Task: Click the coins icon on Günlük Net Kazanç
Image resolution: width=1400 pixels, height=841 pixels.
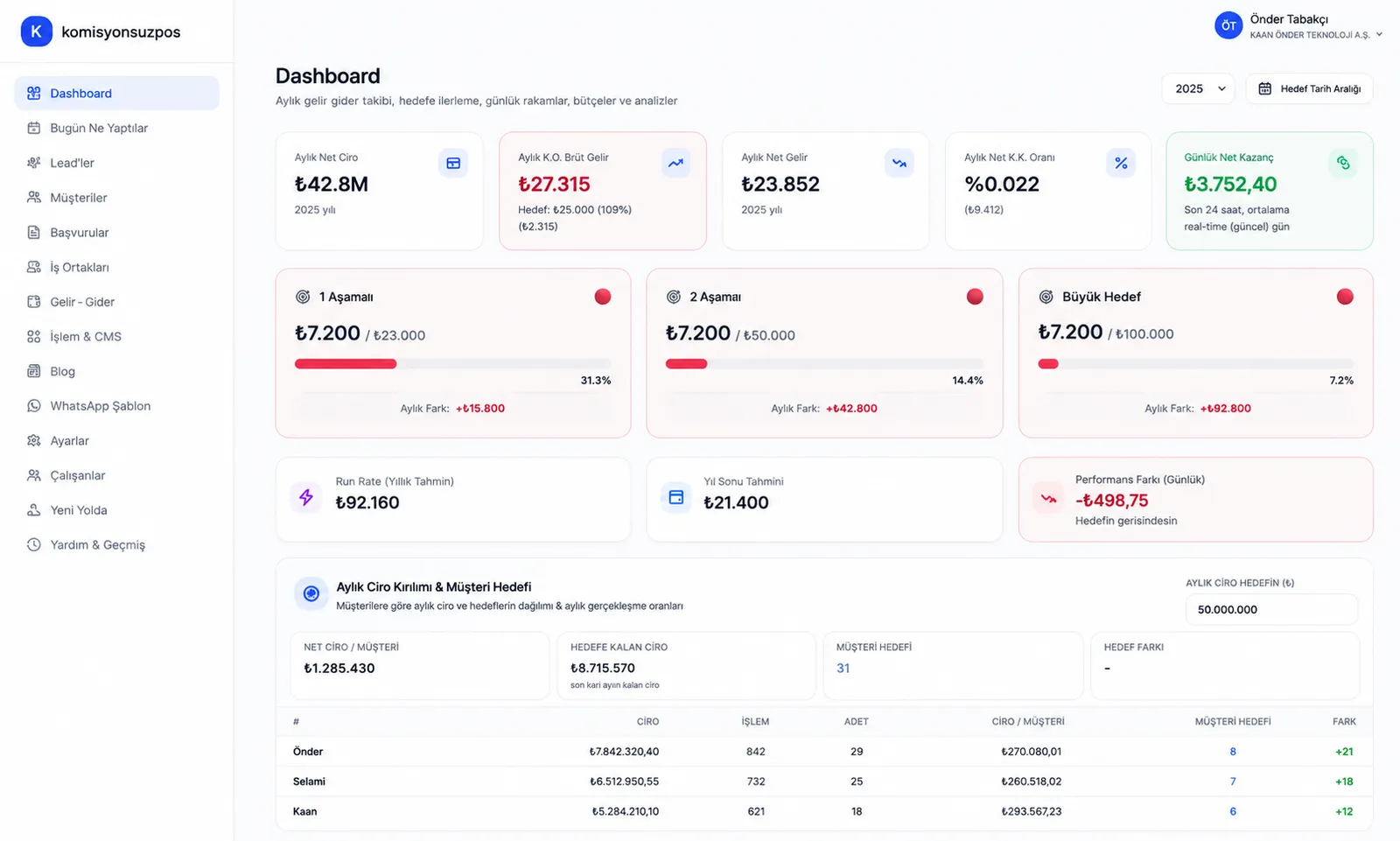Action: pyautogui.click(x=1343, y=163)
